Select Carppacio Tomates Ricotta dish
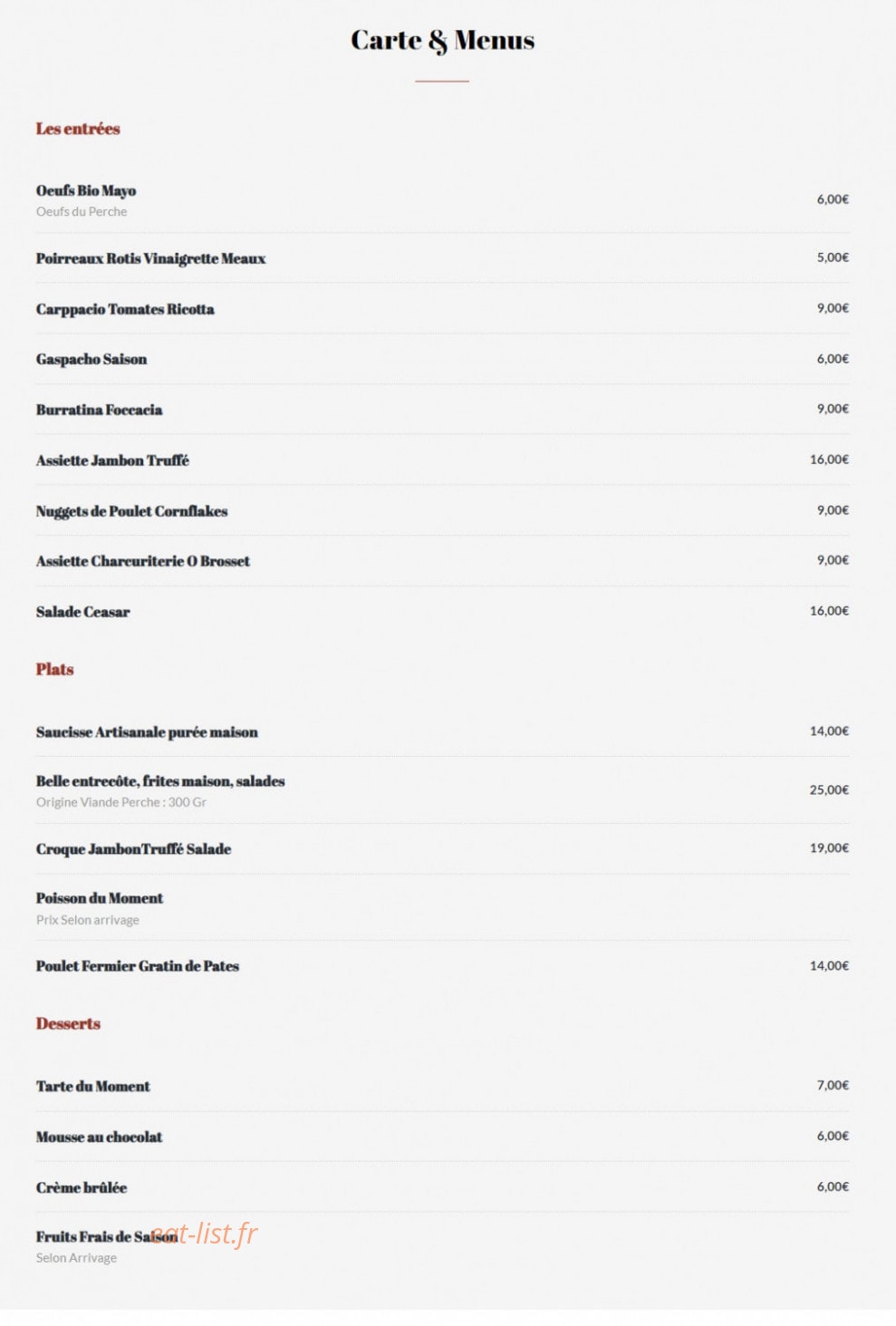The image size is (896, 1326). [125, 309]
